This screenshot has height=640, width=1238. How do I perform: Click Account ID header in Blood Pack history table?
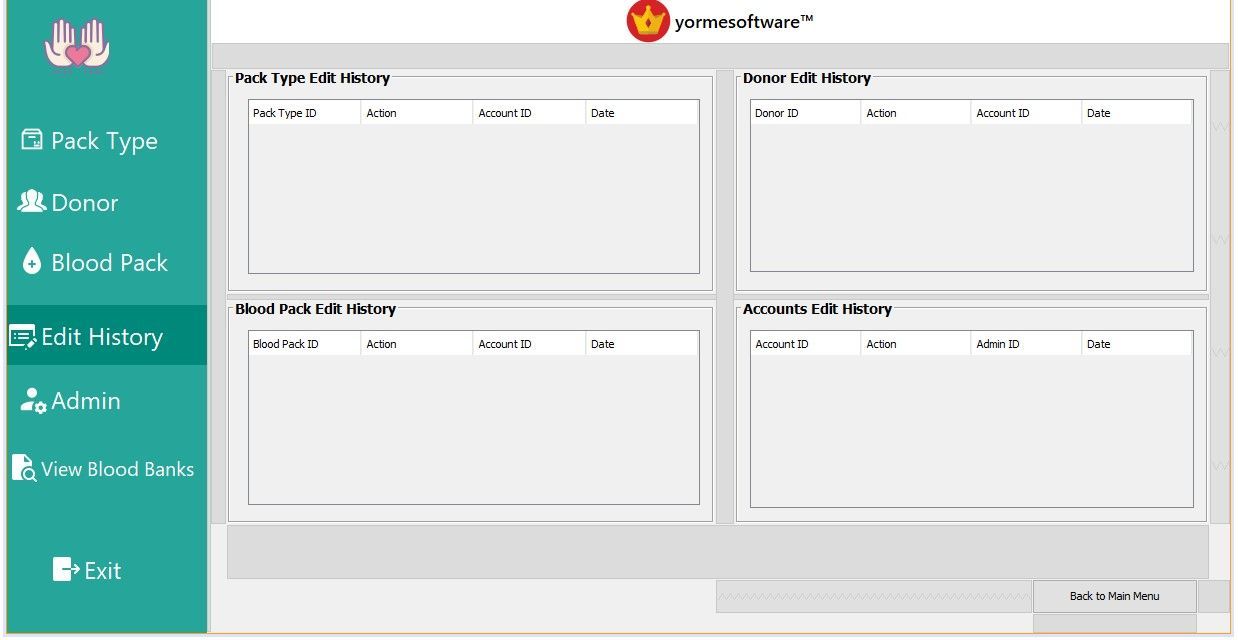click(529, 344)
